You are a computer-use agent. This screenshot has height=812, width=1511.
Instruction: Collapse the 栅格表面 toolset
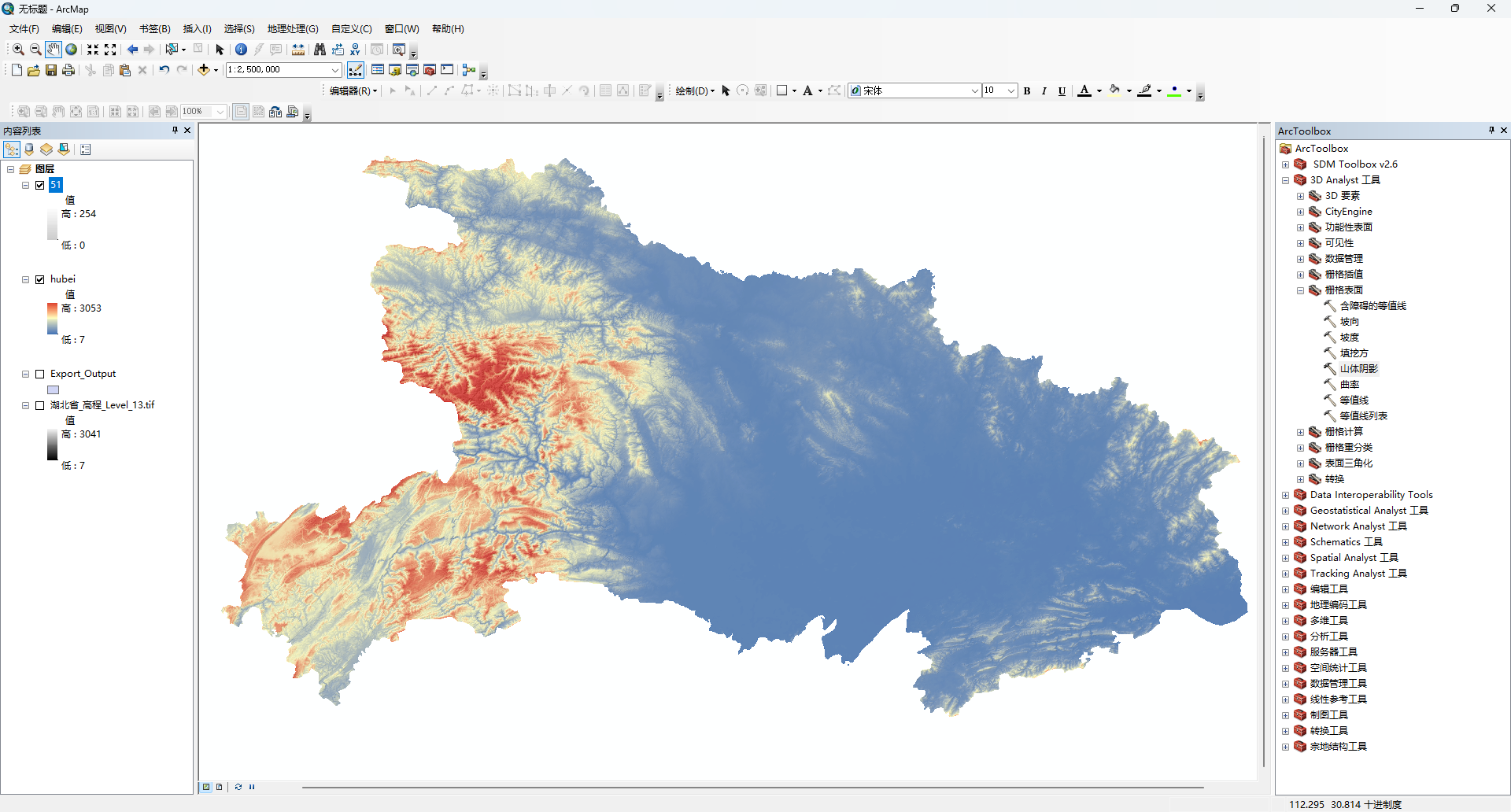1300,290
